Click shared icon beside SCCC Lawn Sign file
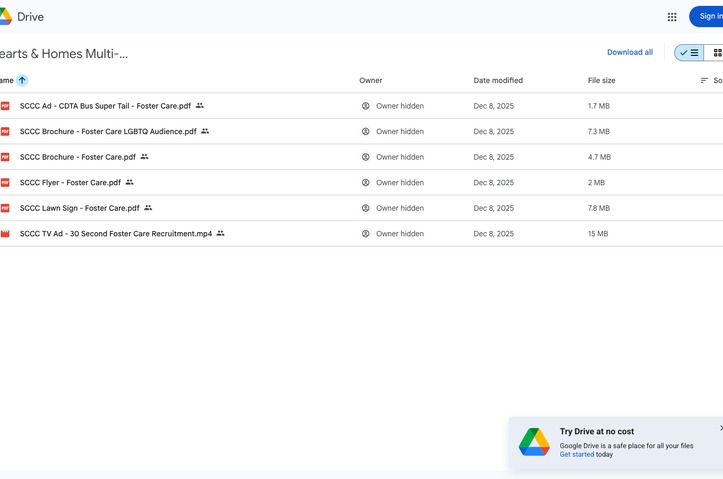 coord(148,208)
